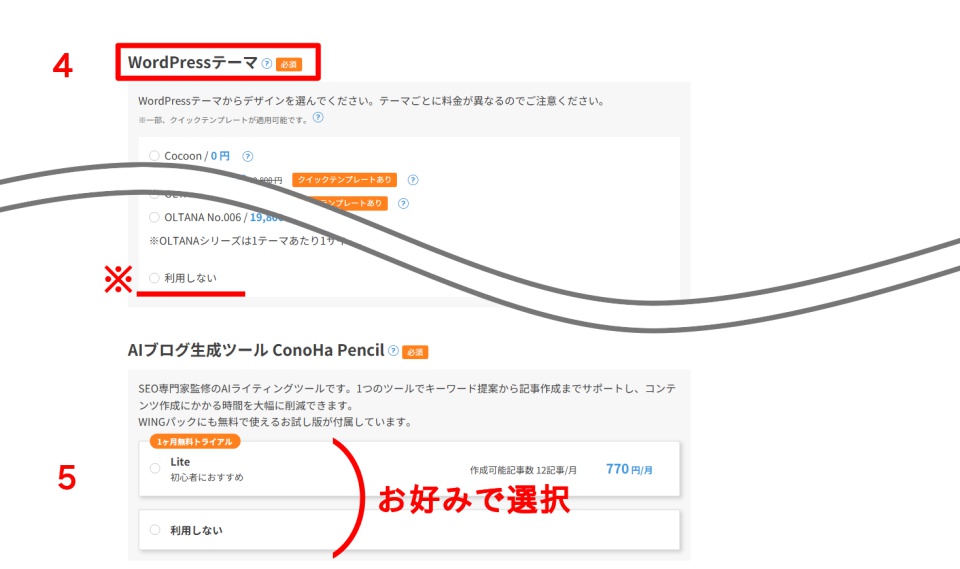Open help icon beside ConoHa Pencil heading

point(393,351)
